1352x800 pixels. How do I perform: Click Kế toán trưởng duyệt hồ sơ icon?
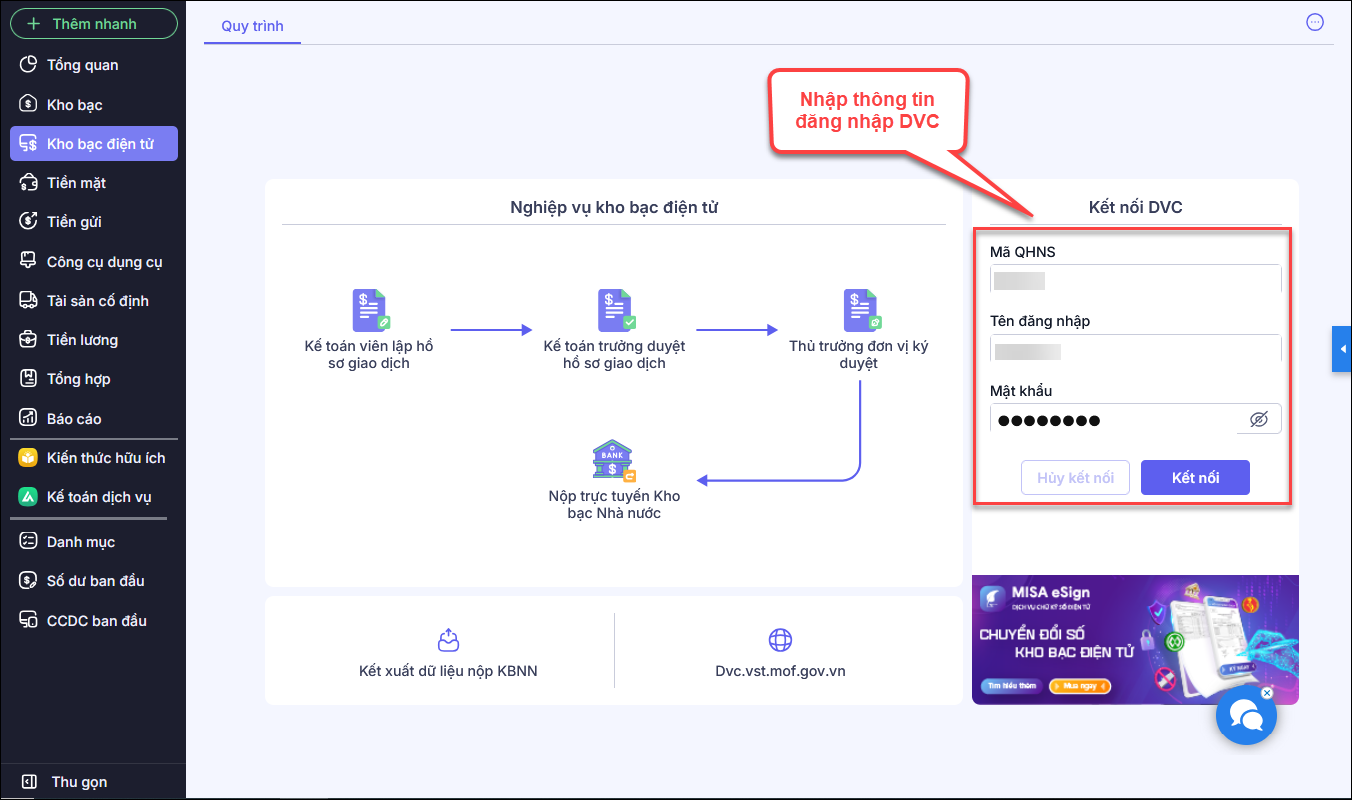click(614, 311)
